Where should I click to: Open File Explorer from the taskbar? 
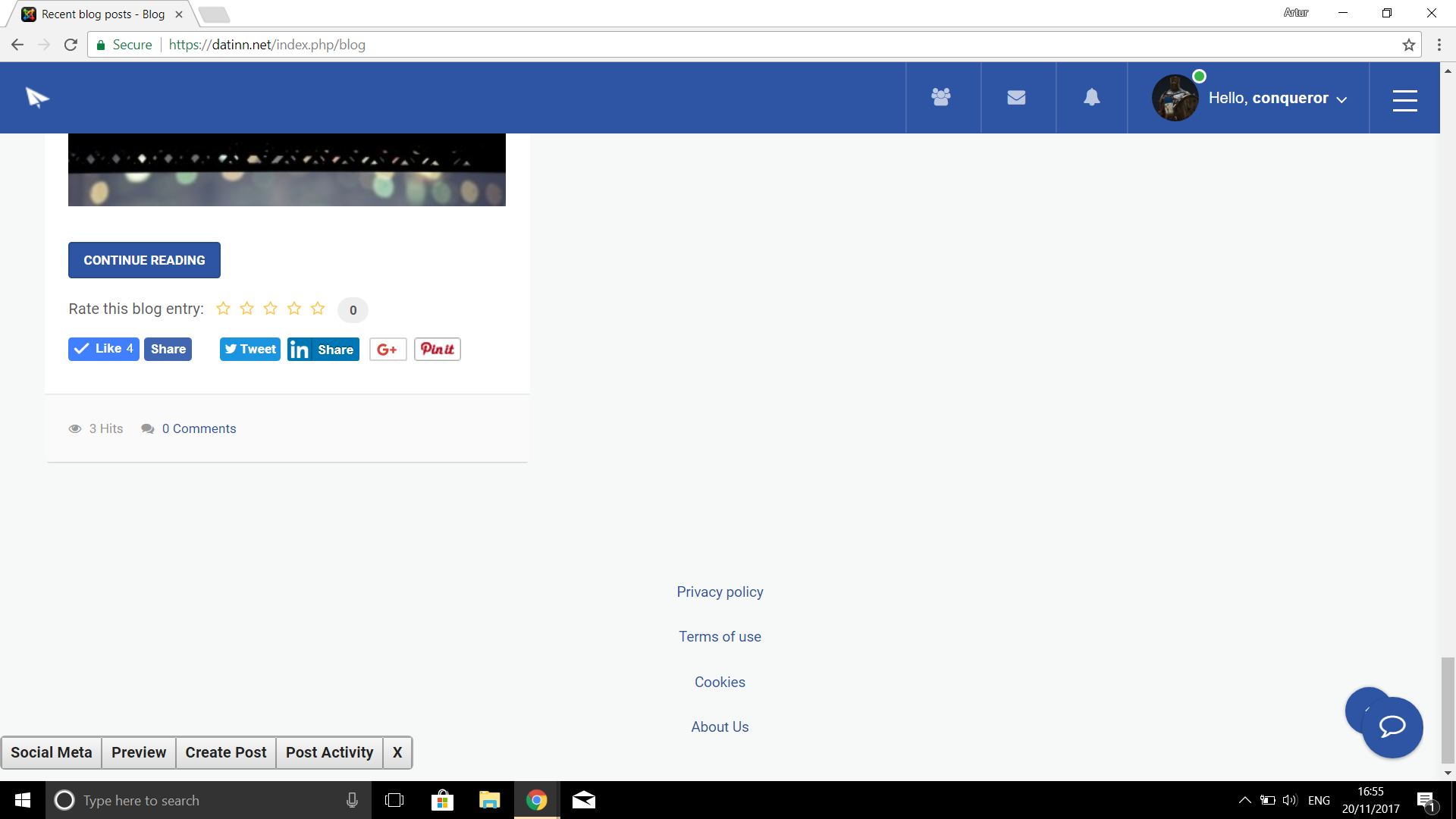click(x=489, y=800)
